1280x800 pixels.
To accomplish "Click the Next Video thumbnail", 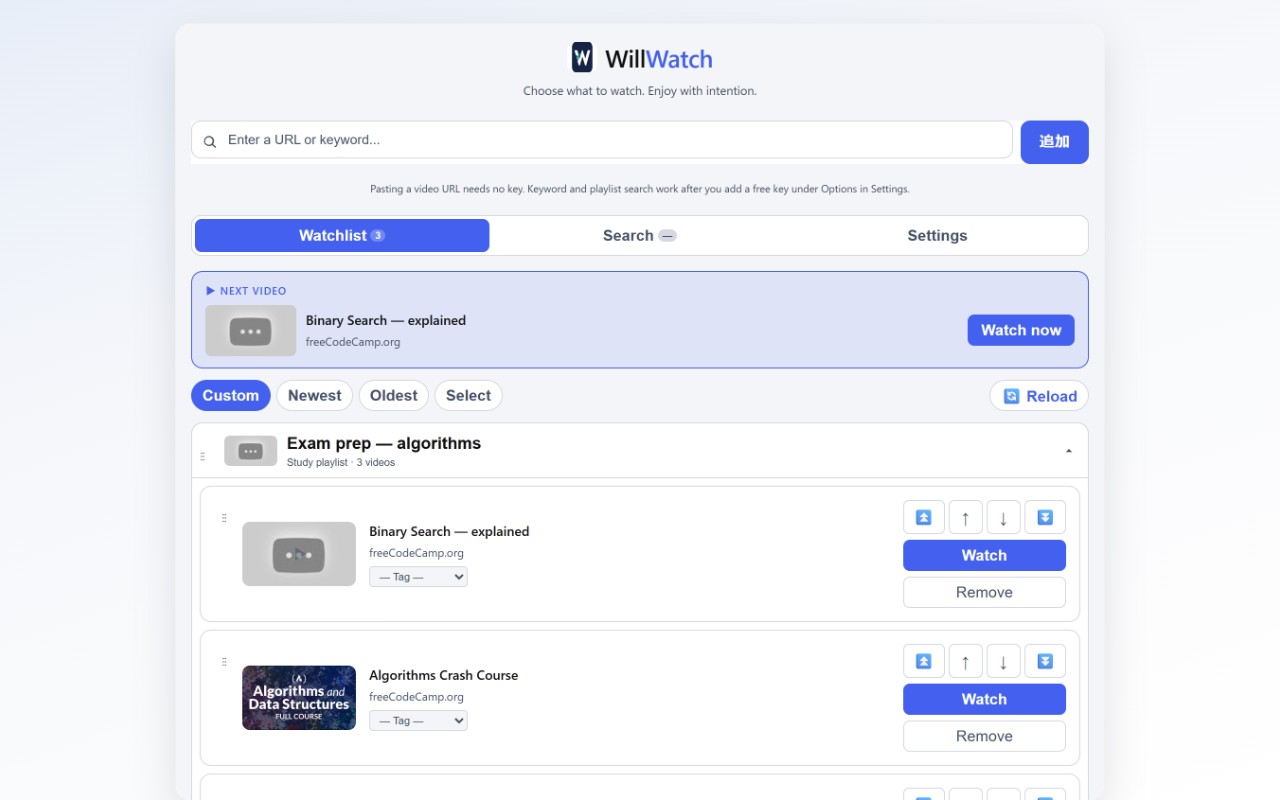I will click(x=251, y=331).
